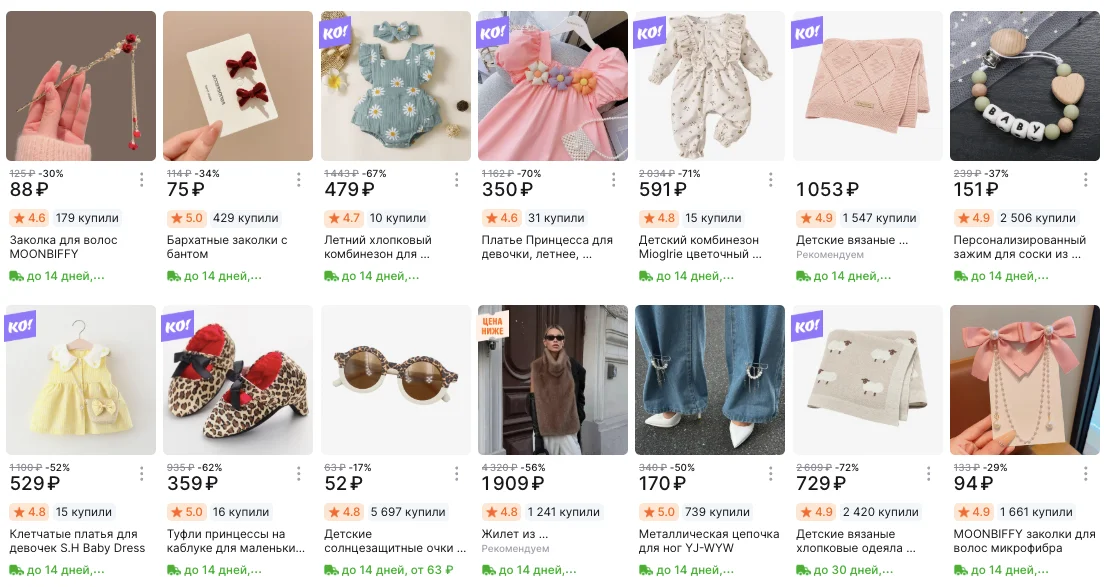Image resolution: width=1104 pixels, height=587 pixels.
Task: Click the KO! badge on the leopard heels
Action: (x=179, y=324)
